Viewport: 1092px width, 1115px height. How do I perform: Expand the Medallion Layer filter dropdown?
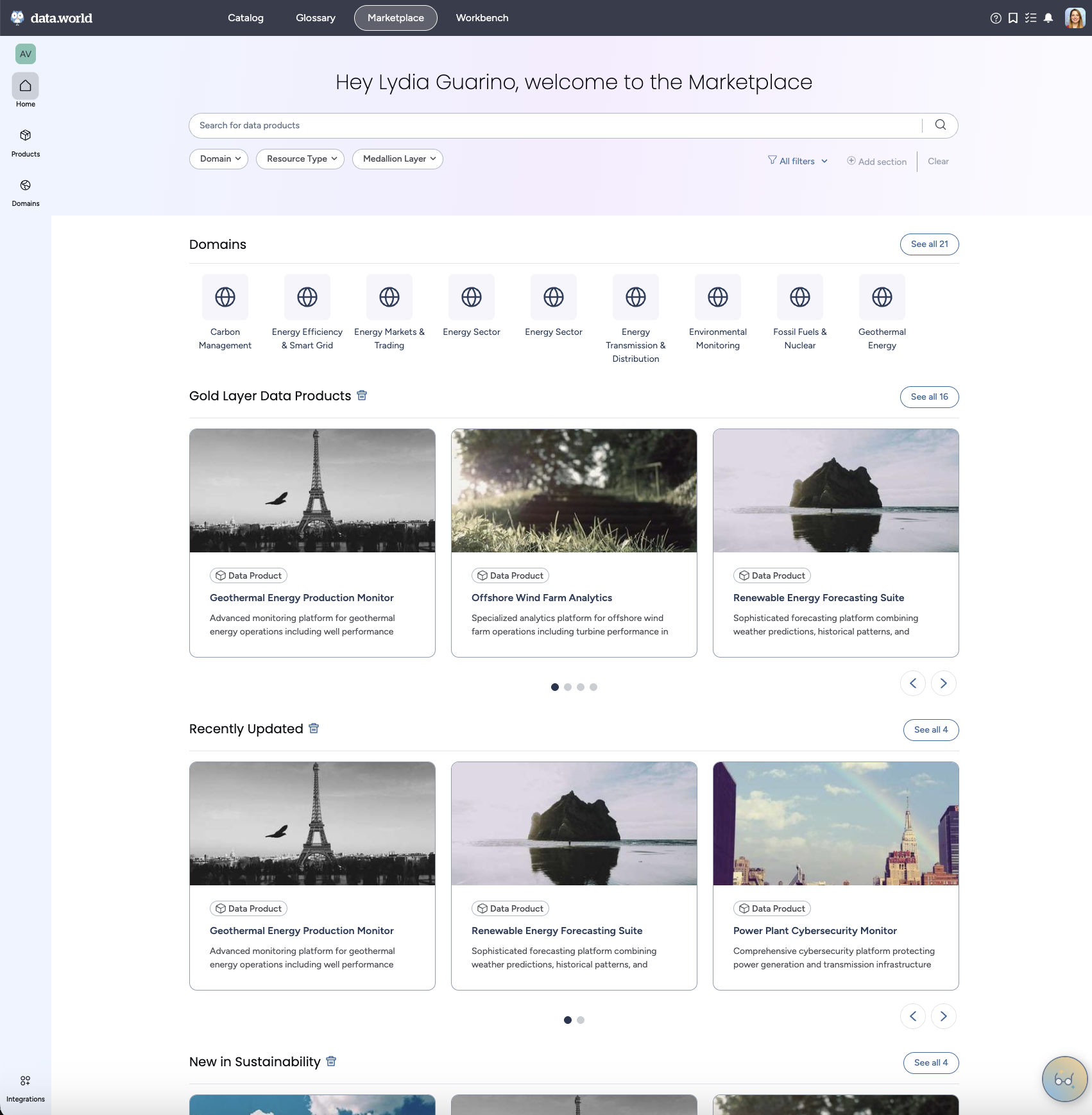398,159
